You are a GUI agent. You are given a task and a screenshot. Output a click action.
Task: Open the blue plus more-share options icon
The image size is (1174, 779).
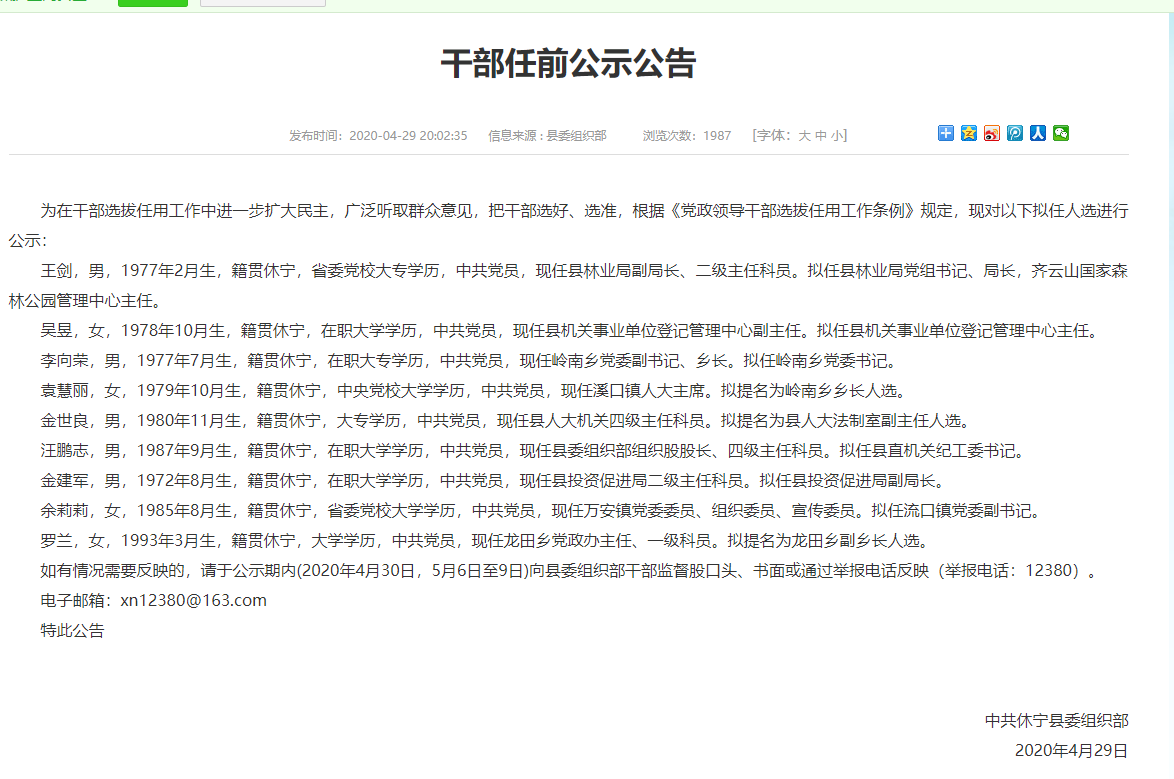pos(946,133)
